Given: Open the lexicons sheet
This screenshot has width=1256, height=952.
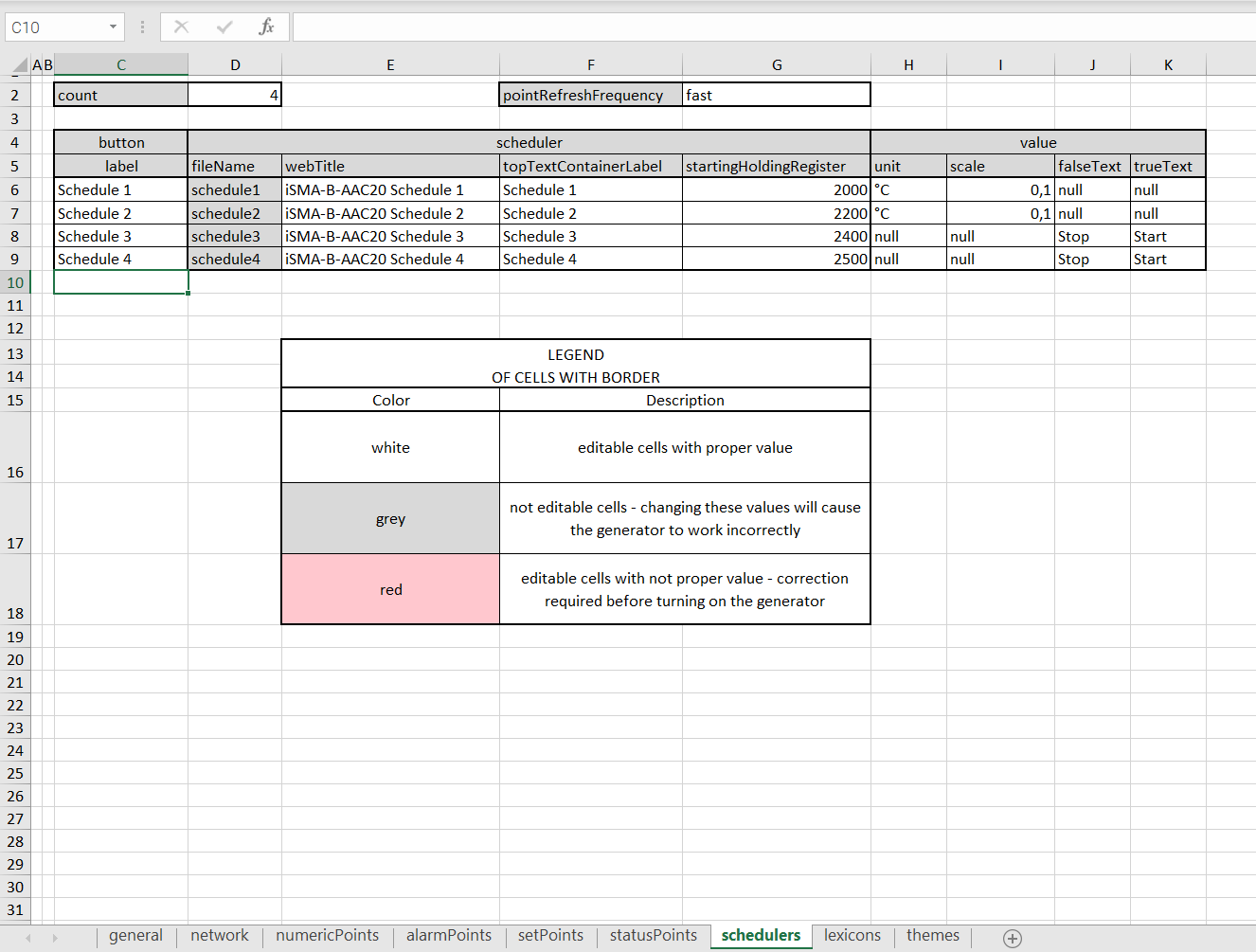Looking at the screenshot, I should pyautogui.click(x=852, y=936).
